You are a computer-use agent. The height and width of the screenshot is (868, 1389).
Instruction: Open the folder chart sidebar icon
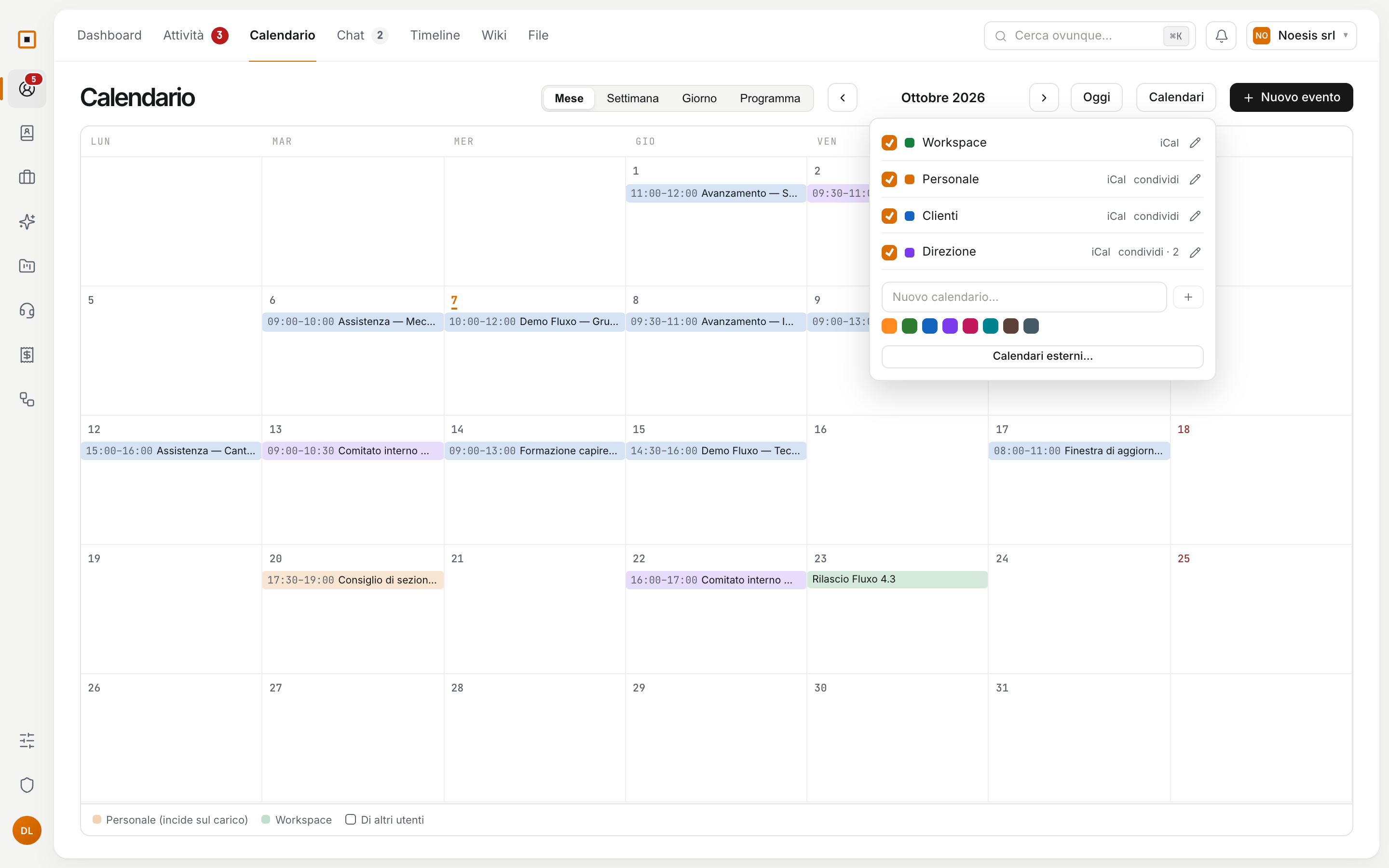tap(27, 266)
